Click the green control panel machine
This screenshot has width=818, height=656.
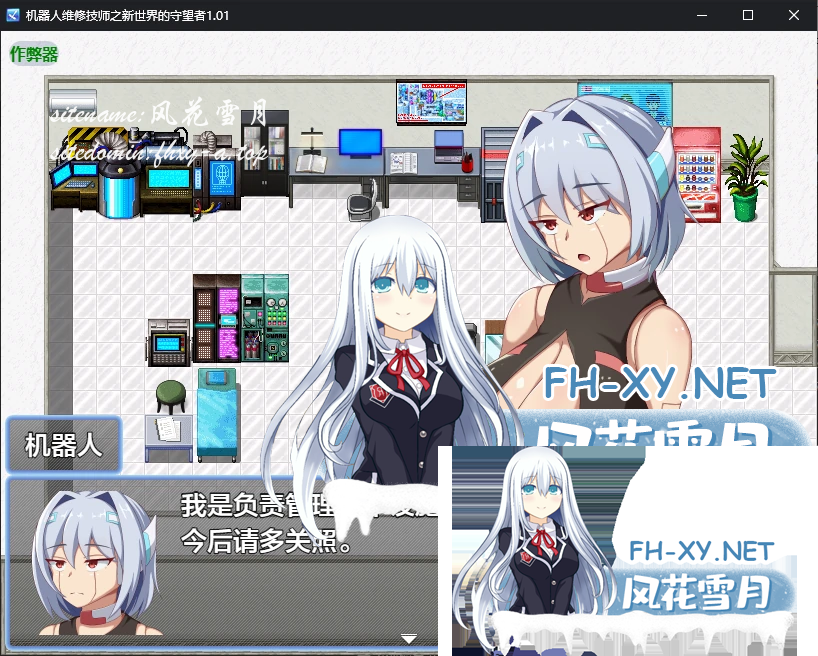click(x=265, y=318)
